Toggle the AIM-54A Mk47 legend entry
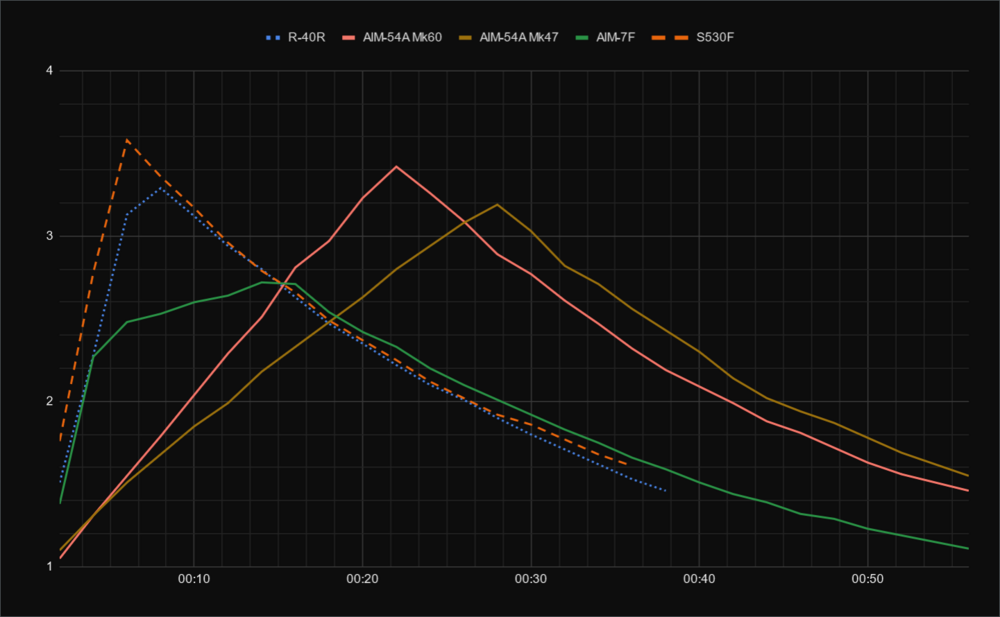The width and height of the screenshot is (1000, 617). pyautogui.click(x=508, y=38)
